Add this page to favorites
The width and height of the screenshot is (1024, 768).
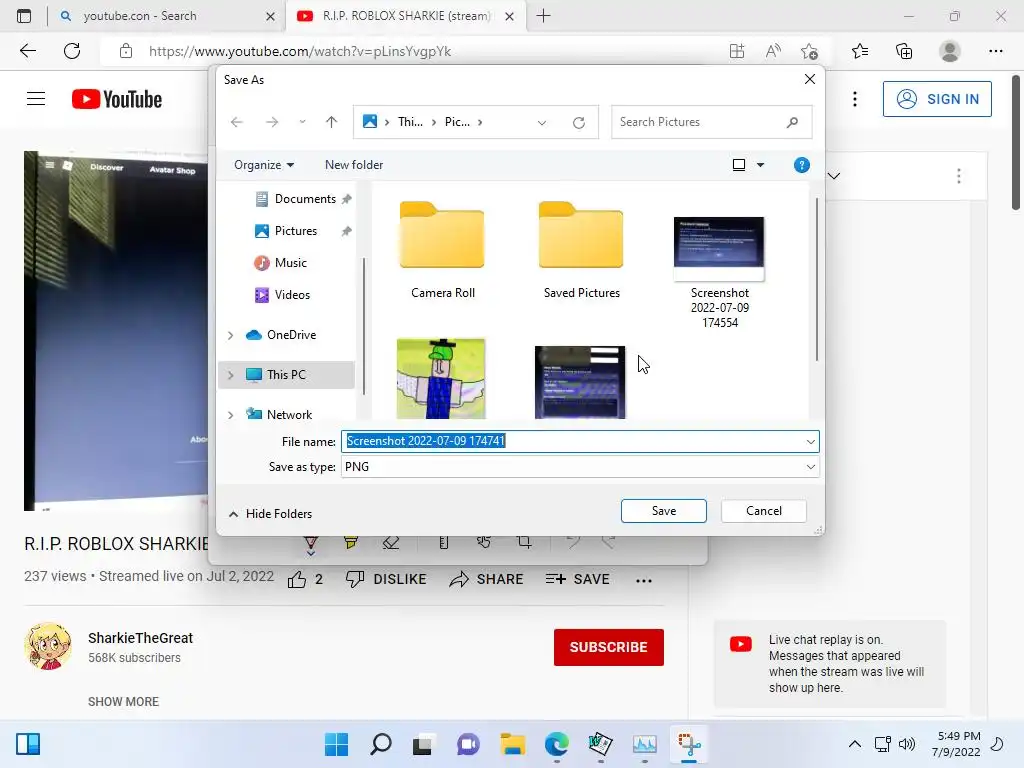pyautogui.click(x=809, y=51)
